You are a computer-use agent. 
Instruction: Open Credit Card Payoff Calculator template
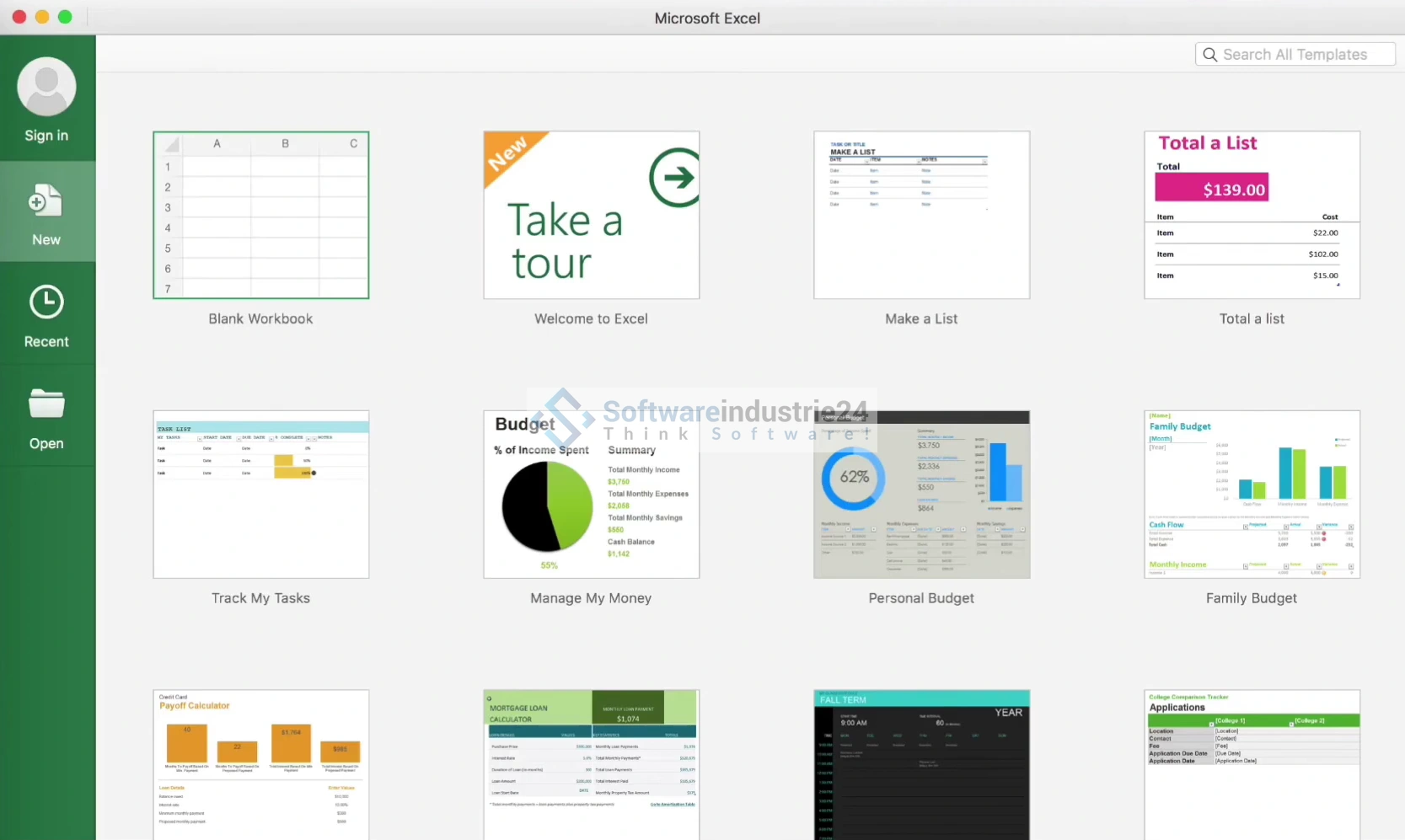tap(260, 764)
